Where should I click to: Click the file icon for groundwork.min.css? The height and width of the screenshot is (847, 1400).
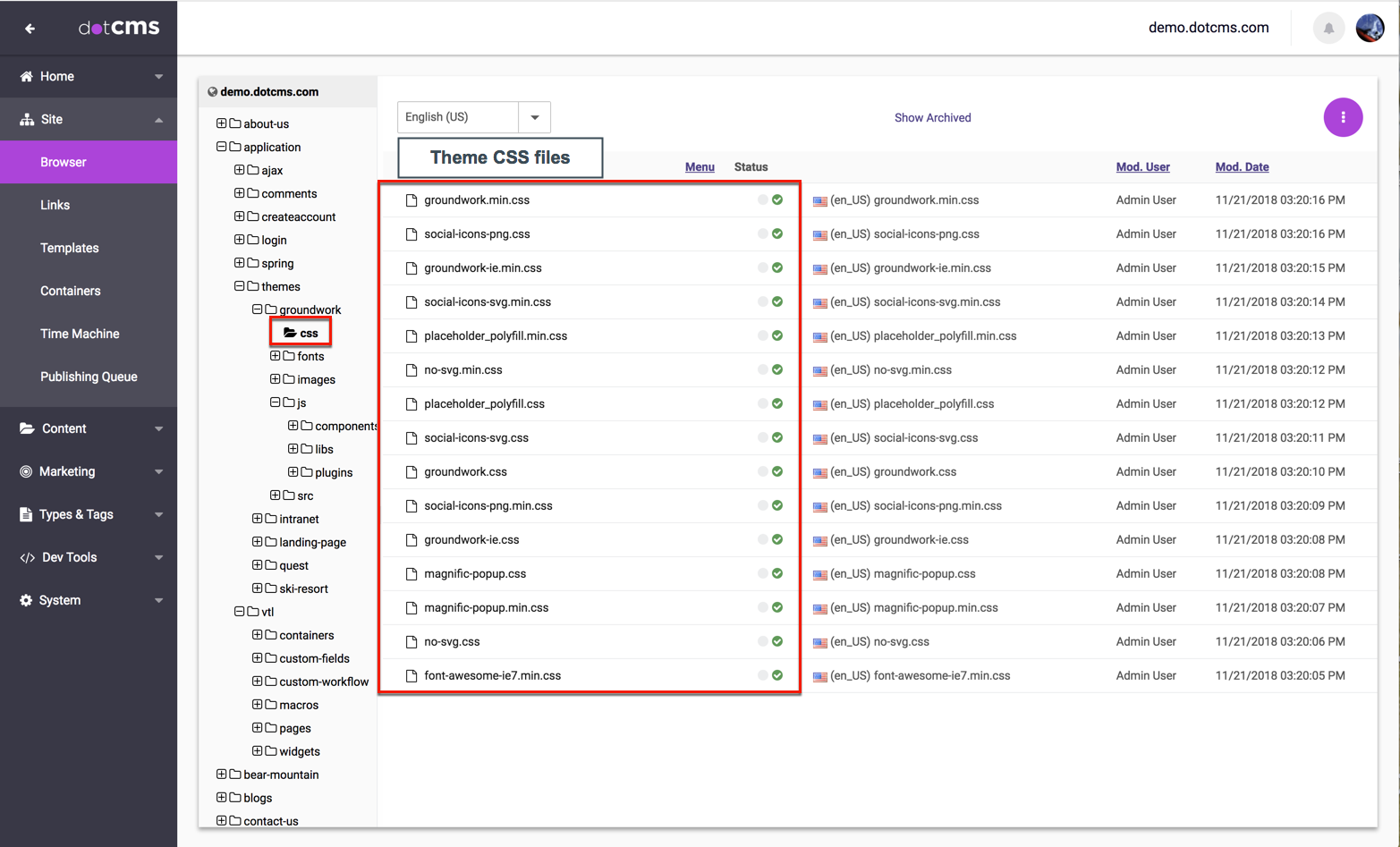pos(412,200)
